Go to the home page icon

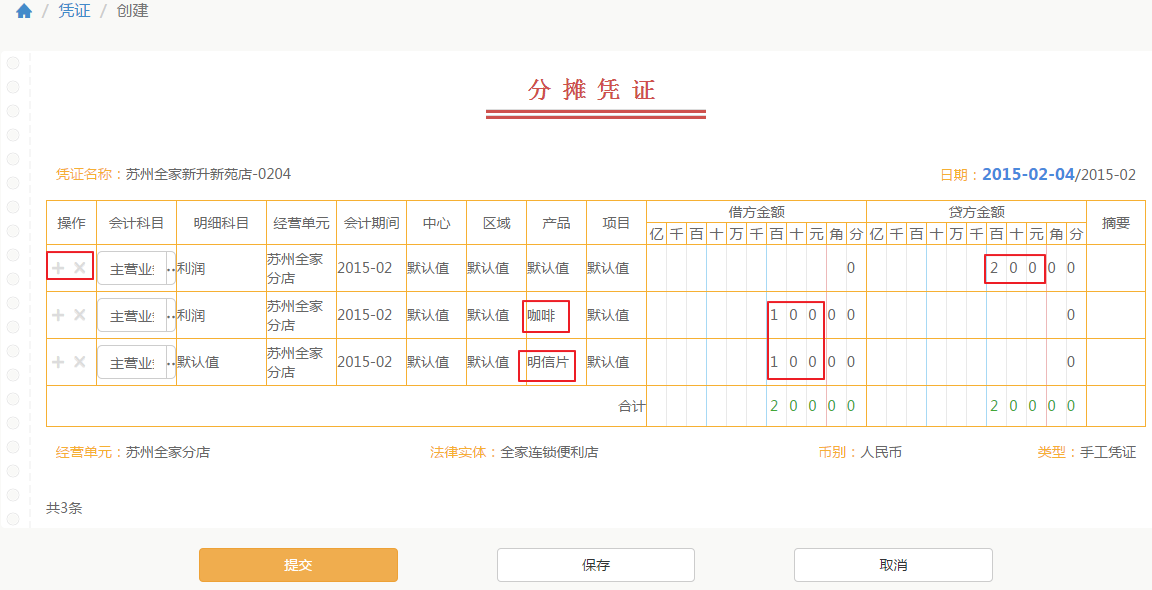pyautogui.click(x=24, y=12)
